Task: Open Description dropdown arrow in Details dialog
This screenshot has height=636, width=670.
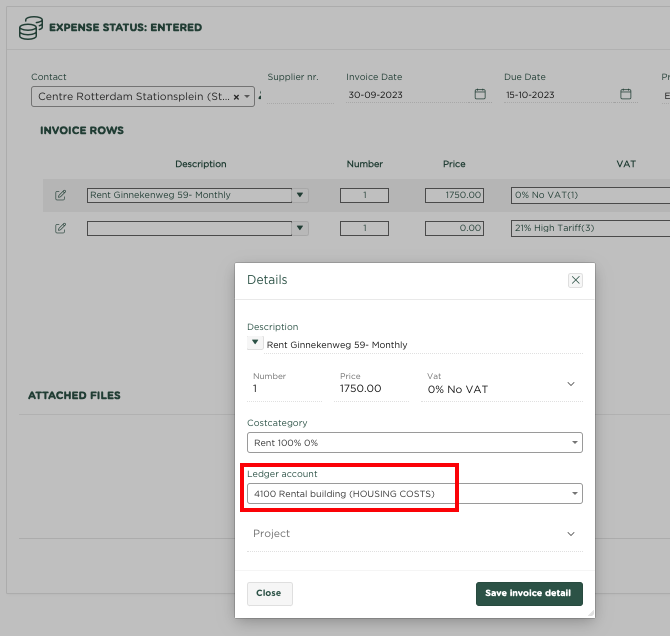Action: pyautogui.click(x=255, y=342)
